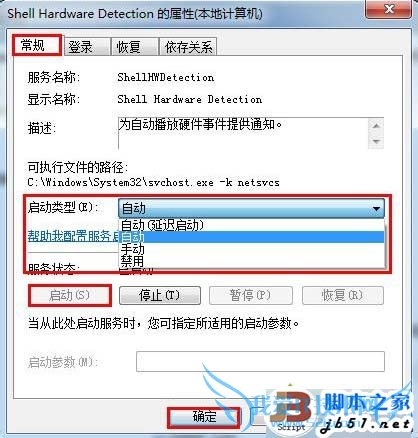Open the 登录 tab
Screen dimensions: 418x438
87,46
